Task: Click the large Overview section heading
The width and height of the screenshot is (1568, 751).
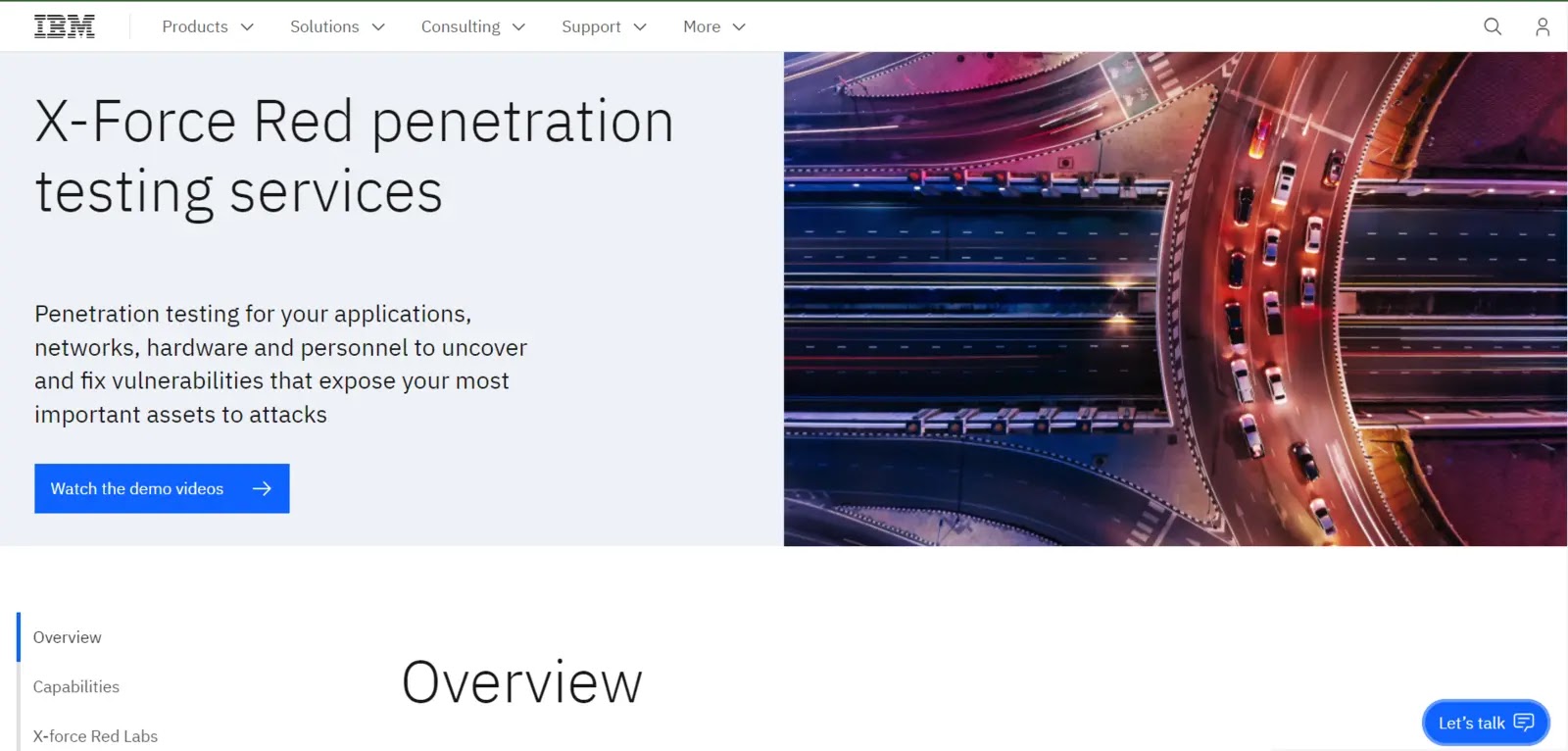Action: point(522,682)
